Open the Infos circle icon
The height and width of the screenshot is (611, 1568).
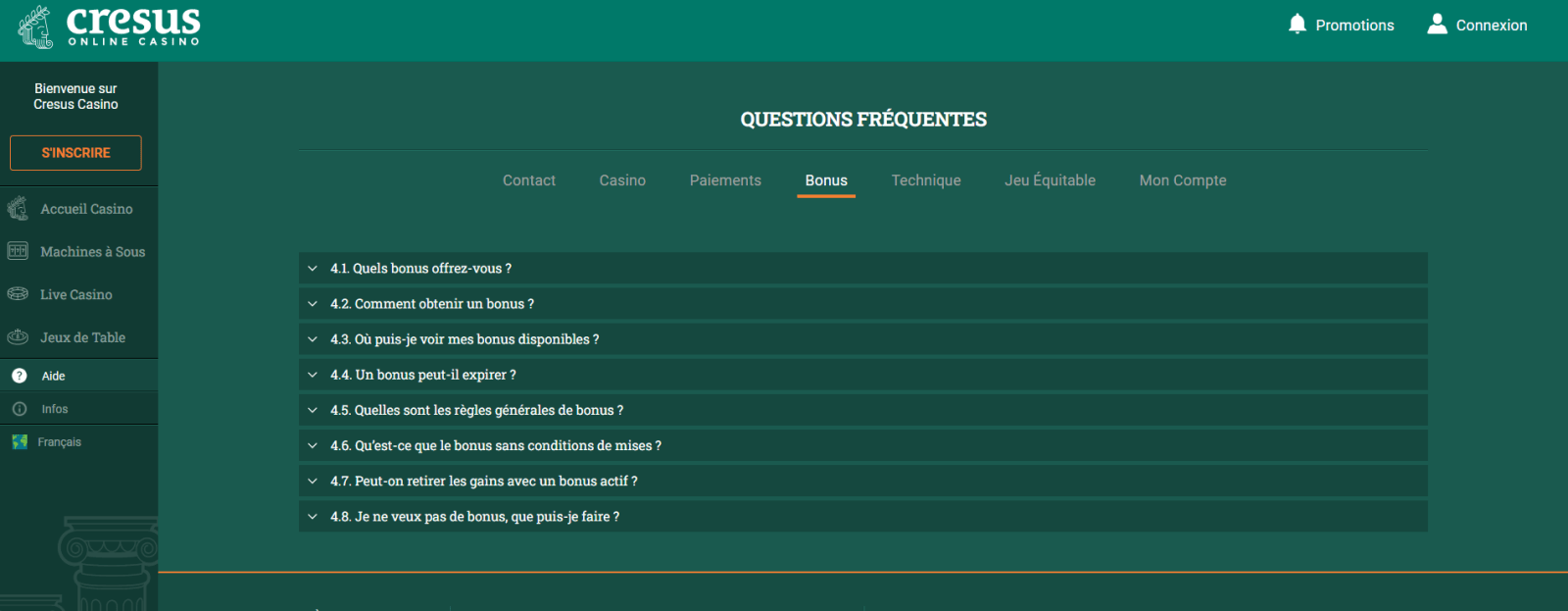20,409
